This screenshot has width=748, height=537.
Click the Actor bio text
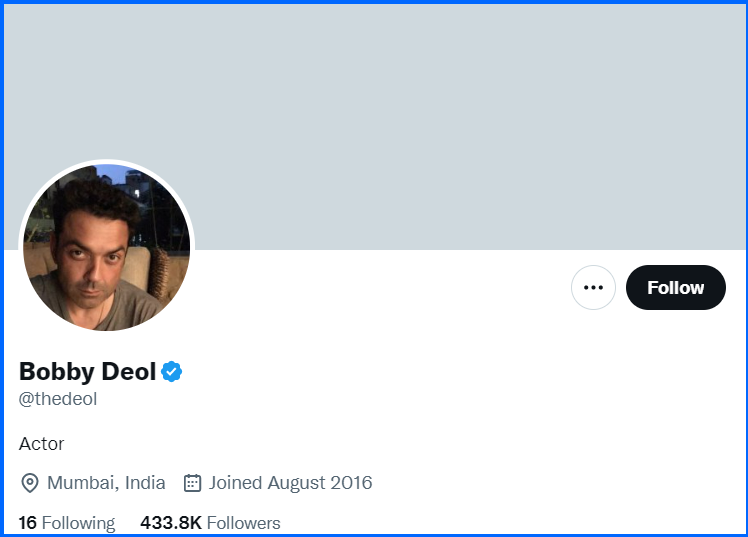[x=42, y=444]
